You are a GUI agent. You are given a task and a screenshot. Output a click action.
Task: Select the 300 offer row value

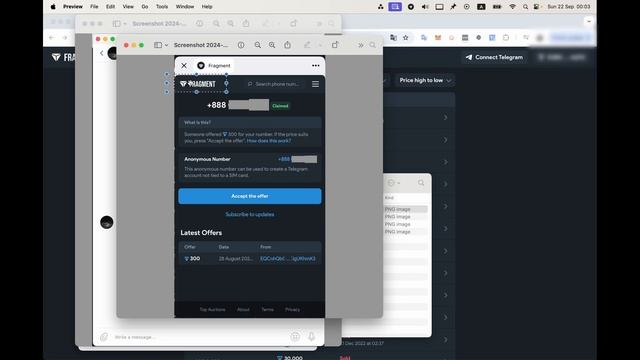click(192, 258)
